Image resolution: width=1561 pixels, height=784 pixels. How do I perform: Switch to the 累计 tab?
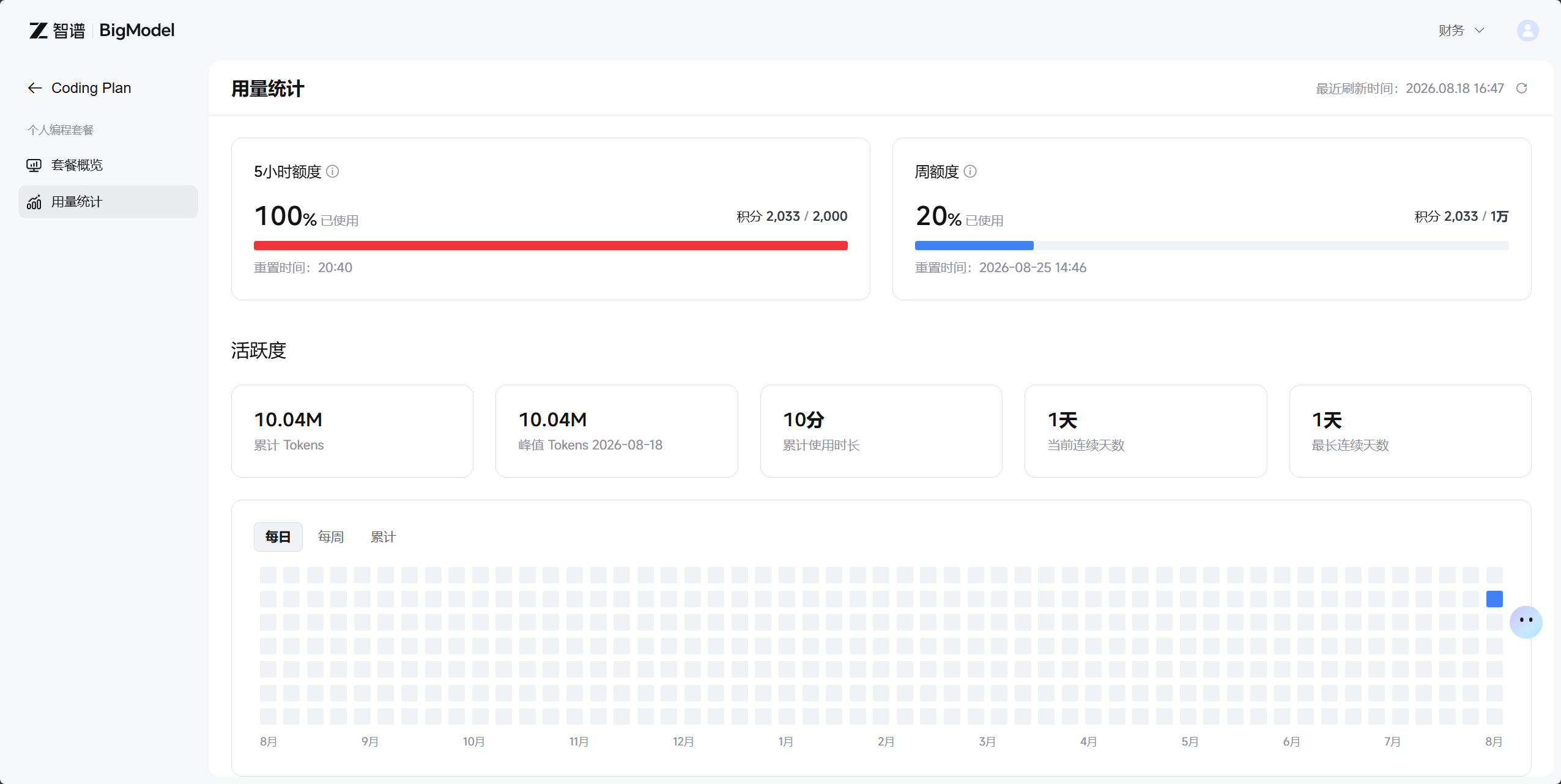tap(384, 537)
